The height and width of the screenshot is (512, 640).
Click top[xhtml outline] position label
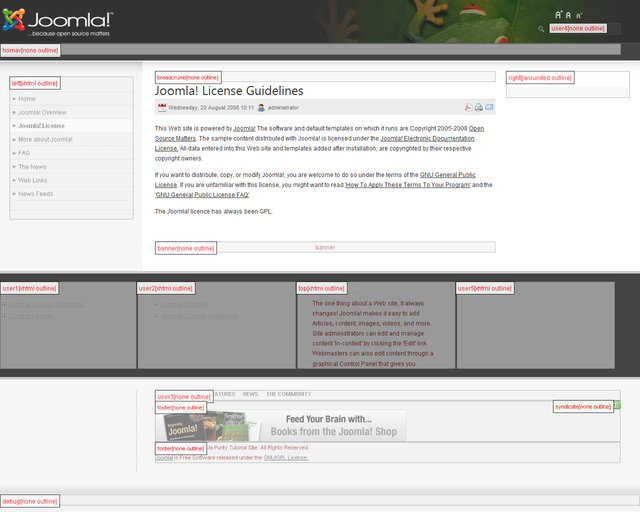[322, 288]
